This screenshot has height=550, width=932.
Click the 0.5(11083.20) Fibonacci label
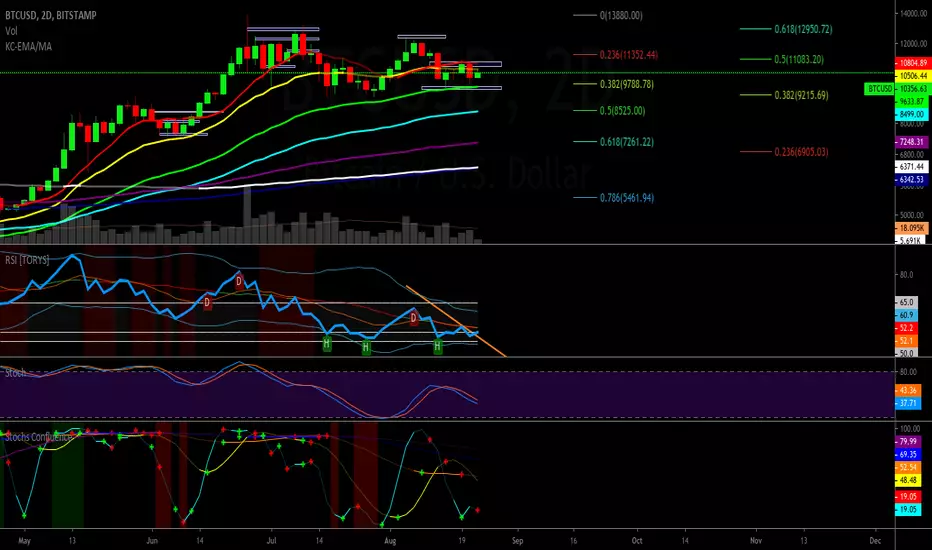800,59
